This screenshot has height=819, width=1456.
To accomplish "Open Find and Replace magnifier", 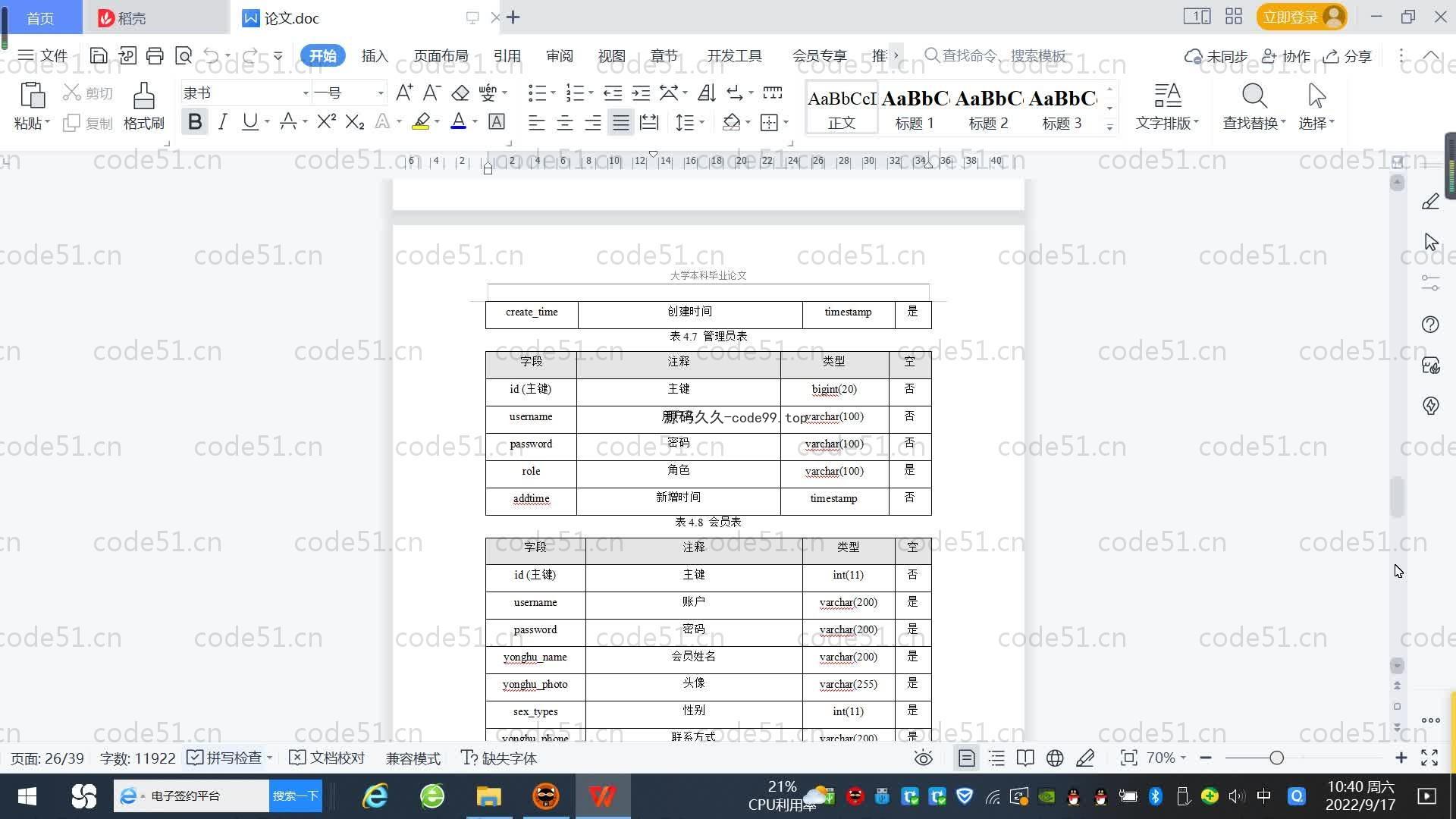I will (x=1254, y=96).
